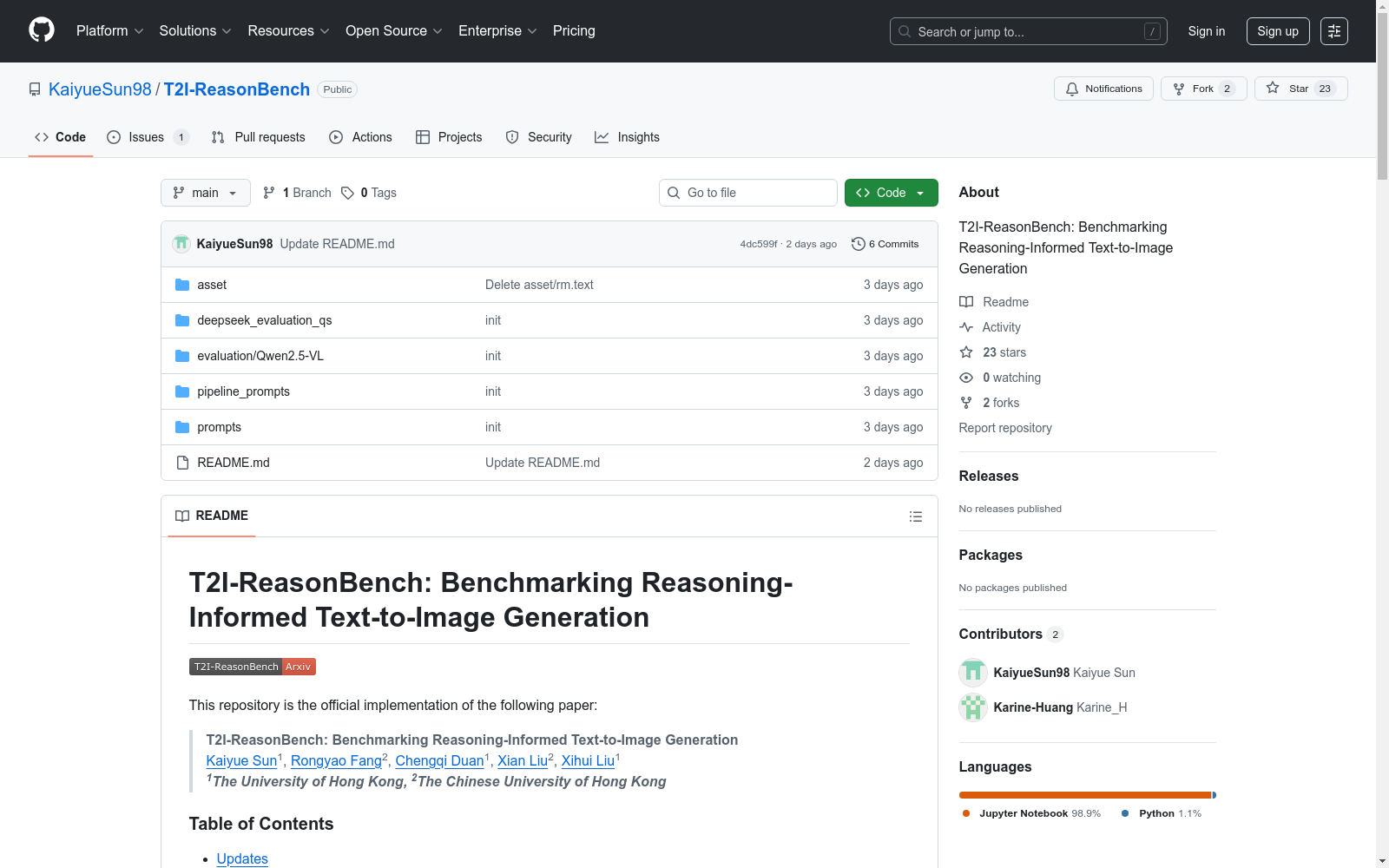The width and height of the screenshot is (1389, 868).
Task: Click the orange Jupyter Notebook language dot
Action: click(966, 813)
